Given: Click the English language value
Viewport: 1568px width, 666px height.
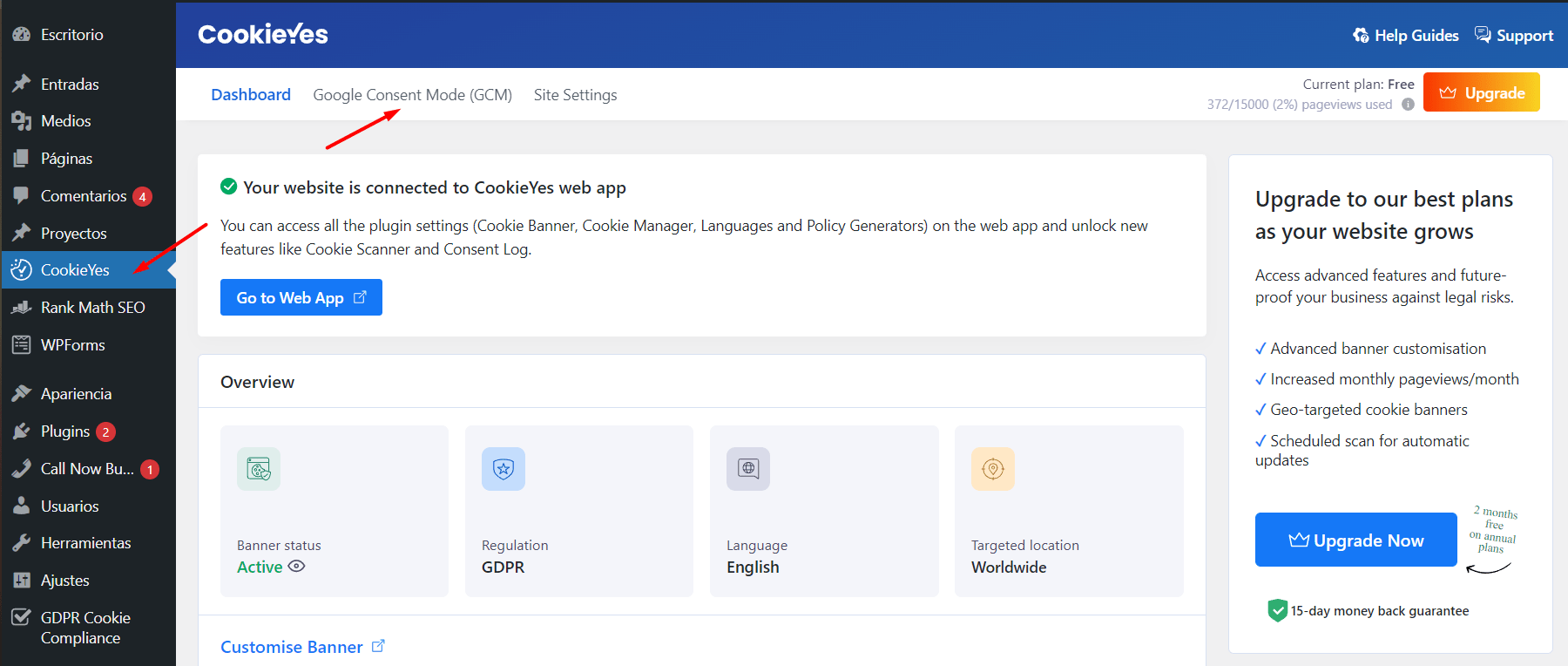Looking at the screenshot, I should [x=753, y=567].
